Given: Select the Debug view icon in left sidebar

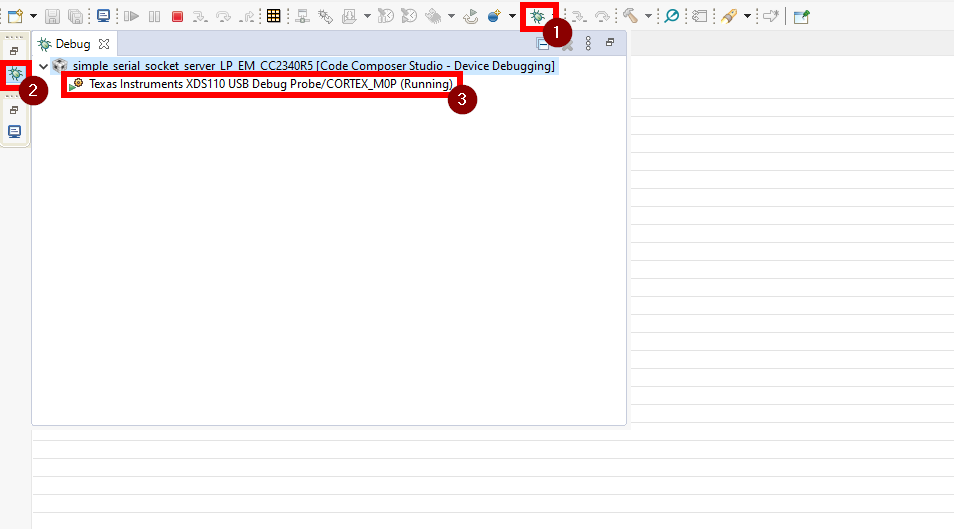Looking at the screenshot, I should pos(15,75).
